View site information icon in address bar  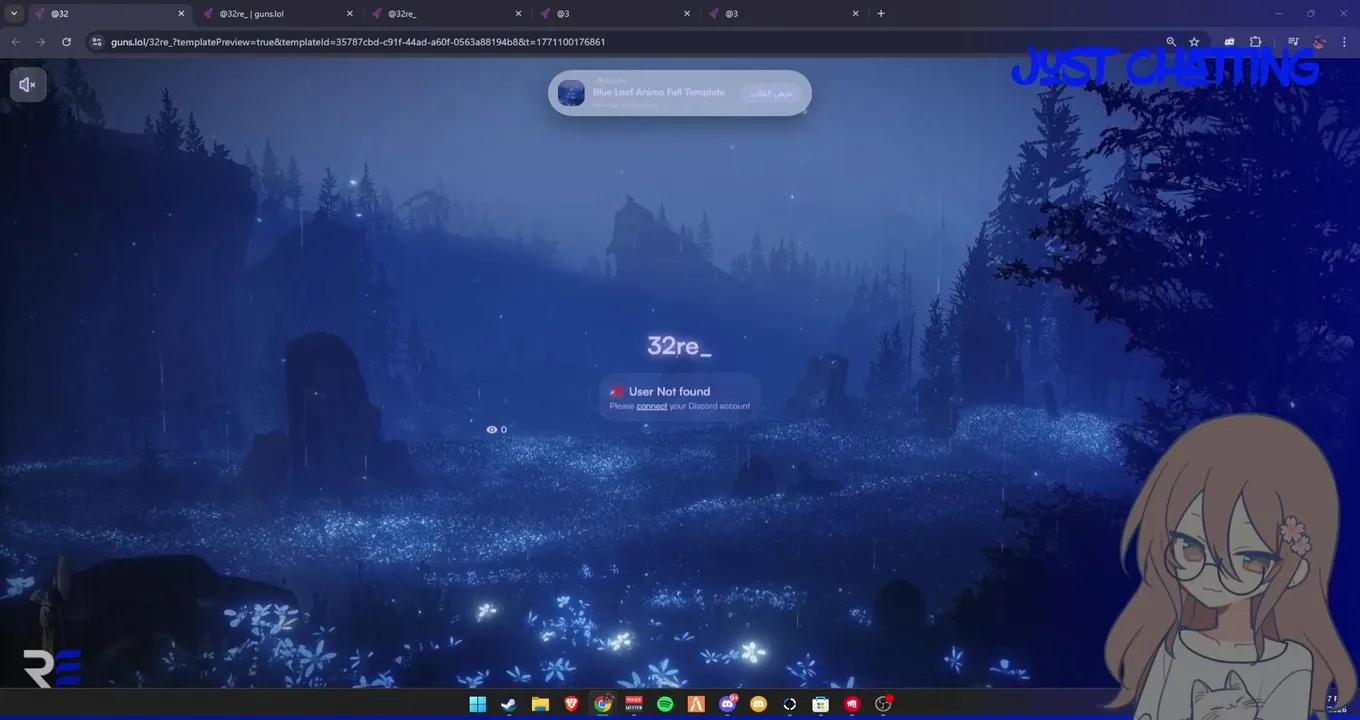coord(97,42)
